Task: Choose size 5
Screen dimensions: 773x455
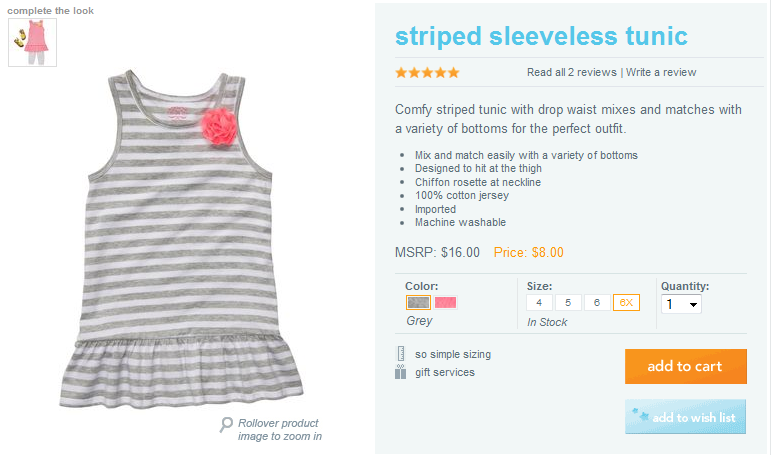Action: 568,302
